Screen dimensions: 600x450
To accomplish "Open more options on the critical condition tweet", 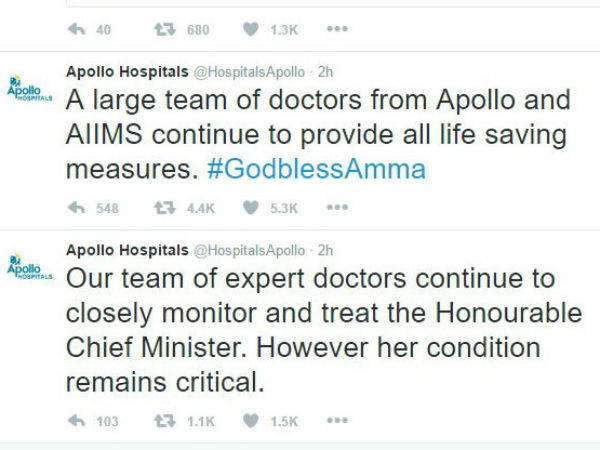I will (337, 420).
